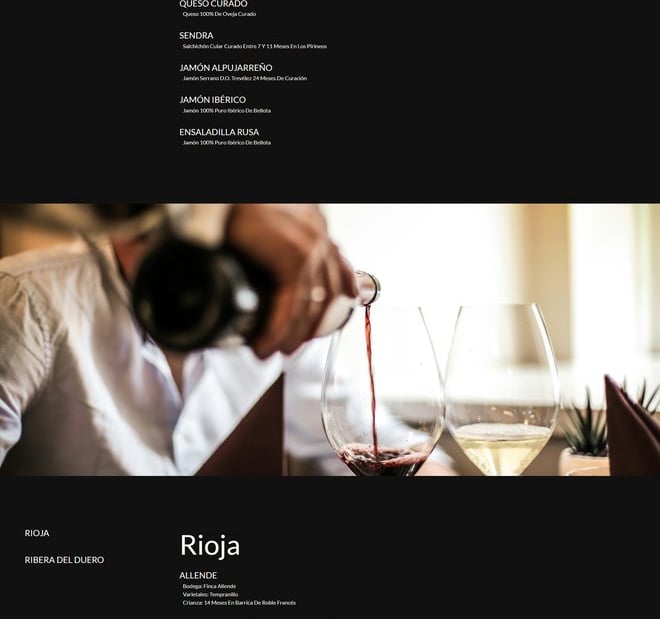Viewport: 660px width, 619px height.
Task: Select the ALLENDE wine entry title
Action: [x=198, y=575]
